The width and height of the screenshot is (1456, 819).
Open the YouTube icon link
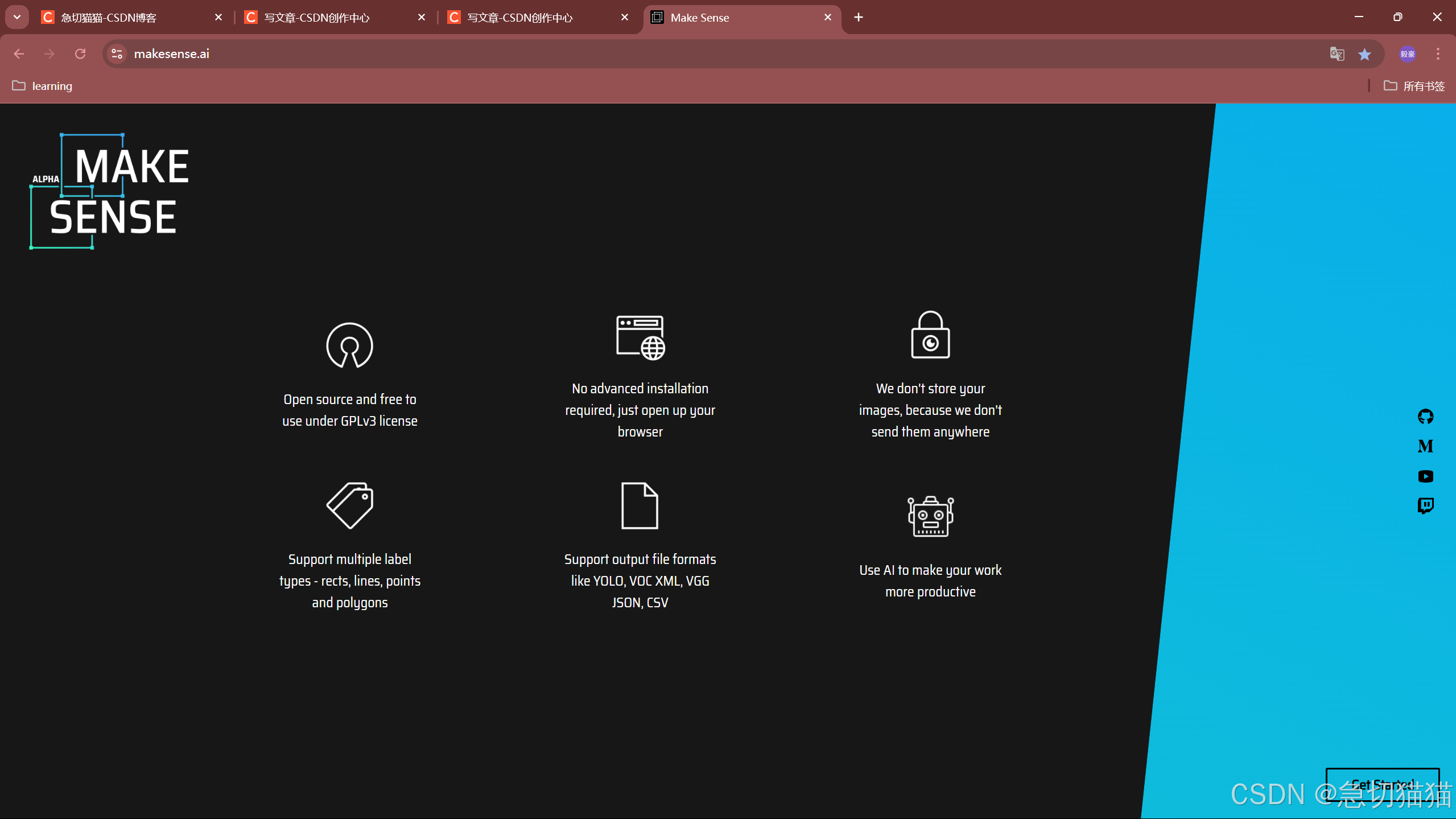[x=1425, y=476]
